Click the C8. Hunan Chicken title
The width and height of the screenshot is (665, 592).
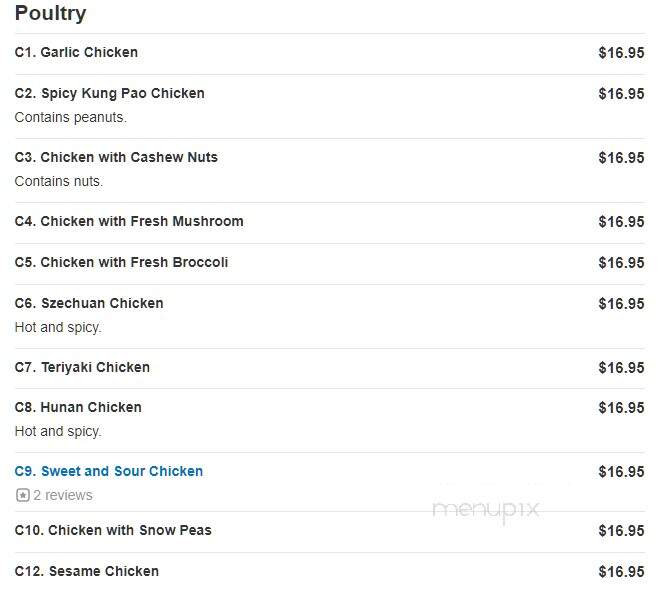(x=78, y=407)
